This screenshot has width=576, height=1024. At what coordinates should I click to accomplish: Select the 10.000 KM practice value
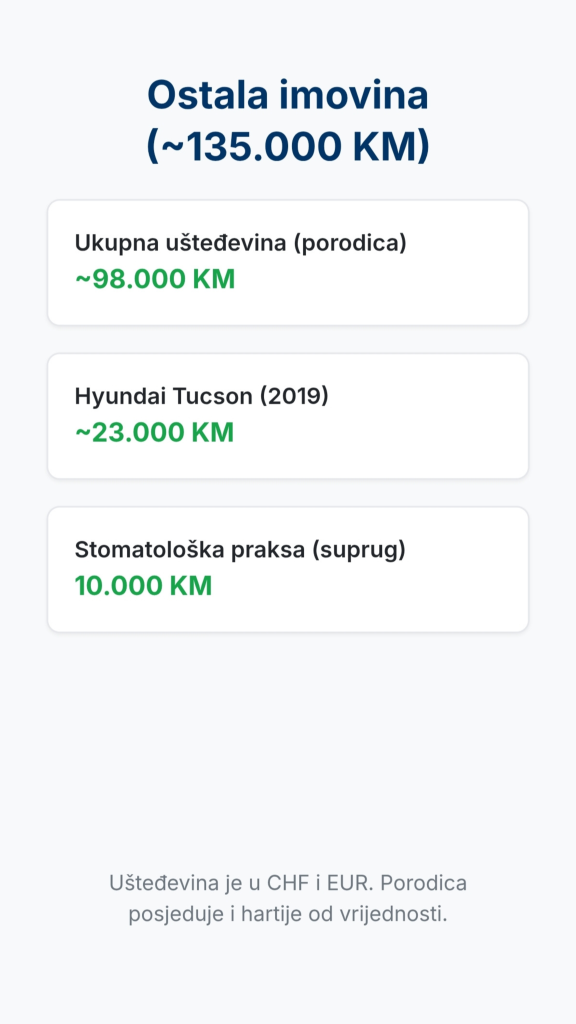[x=143, y=586]
